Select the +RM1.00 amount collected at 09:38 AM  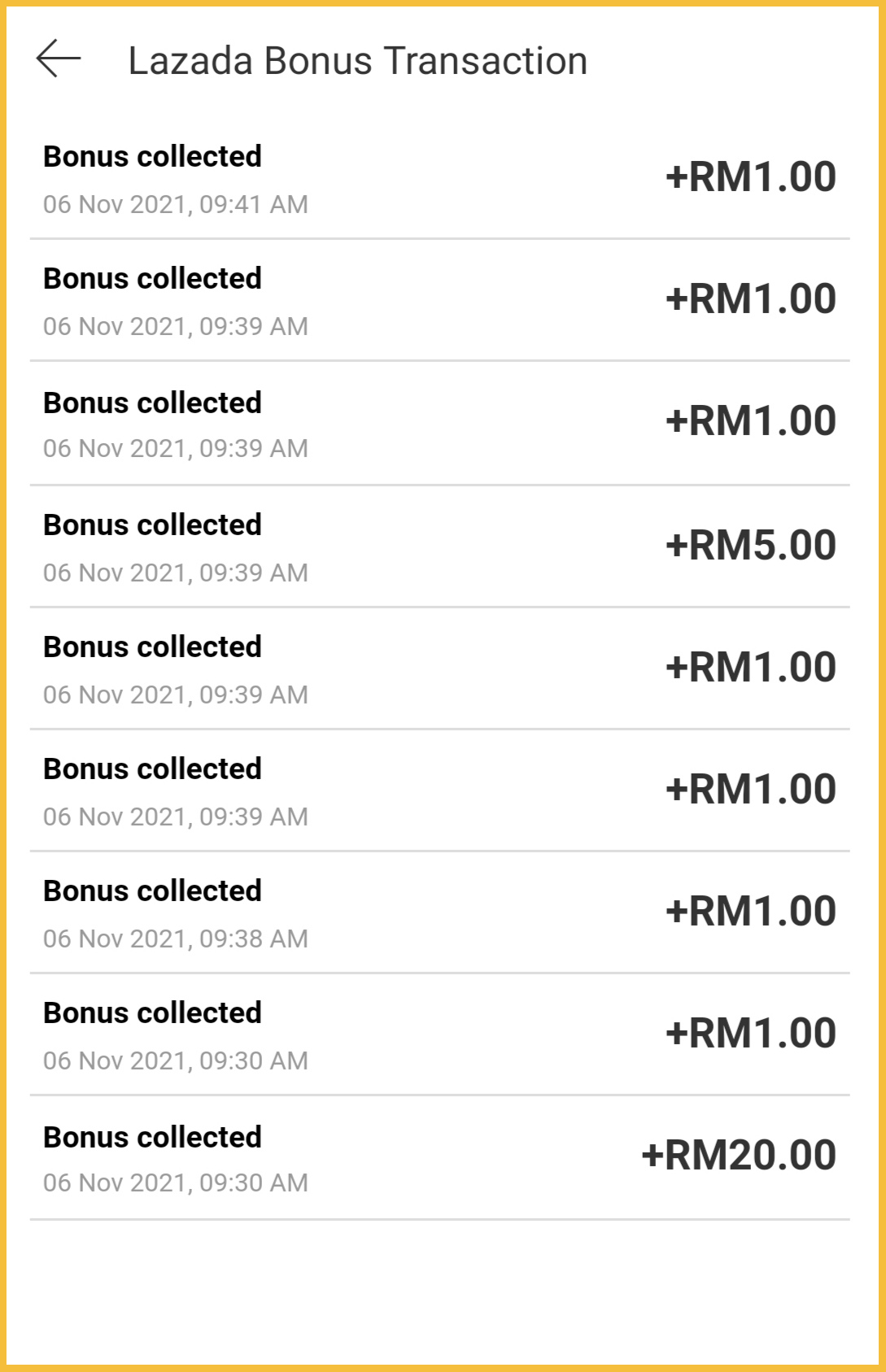(750, 911)
